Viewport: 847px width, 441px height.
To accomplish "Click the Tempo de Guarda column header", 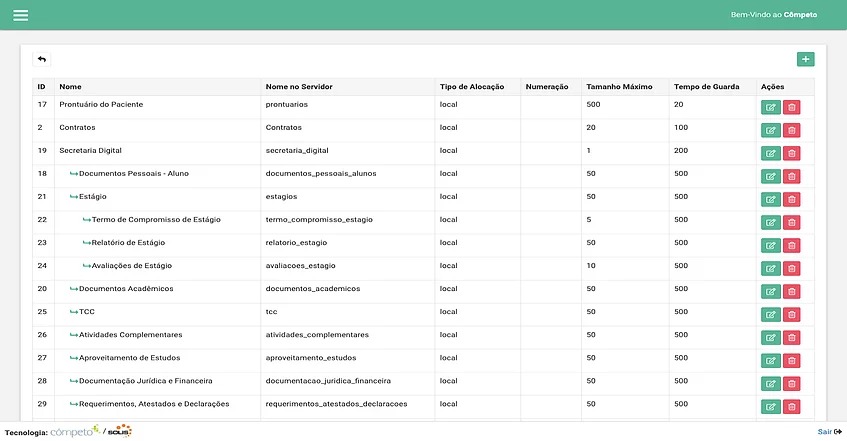I will [706, 87].
